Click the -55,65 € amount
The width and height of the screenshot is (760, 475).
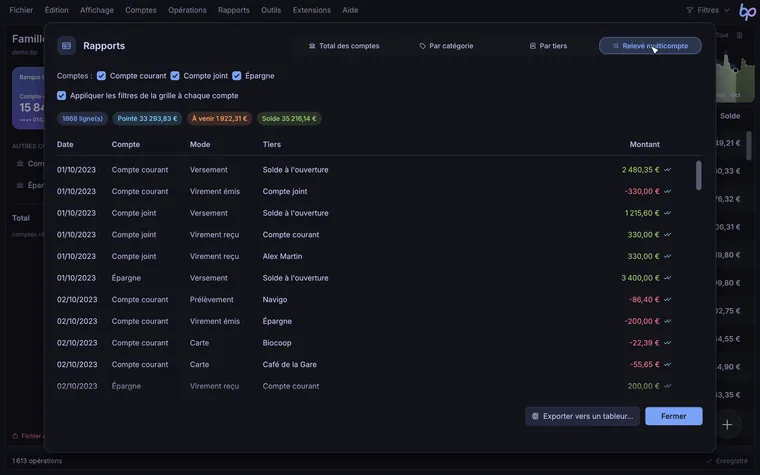click(644, 364)
